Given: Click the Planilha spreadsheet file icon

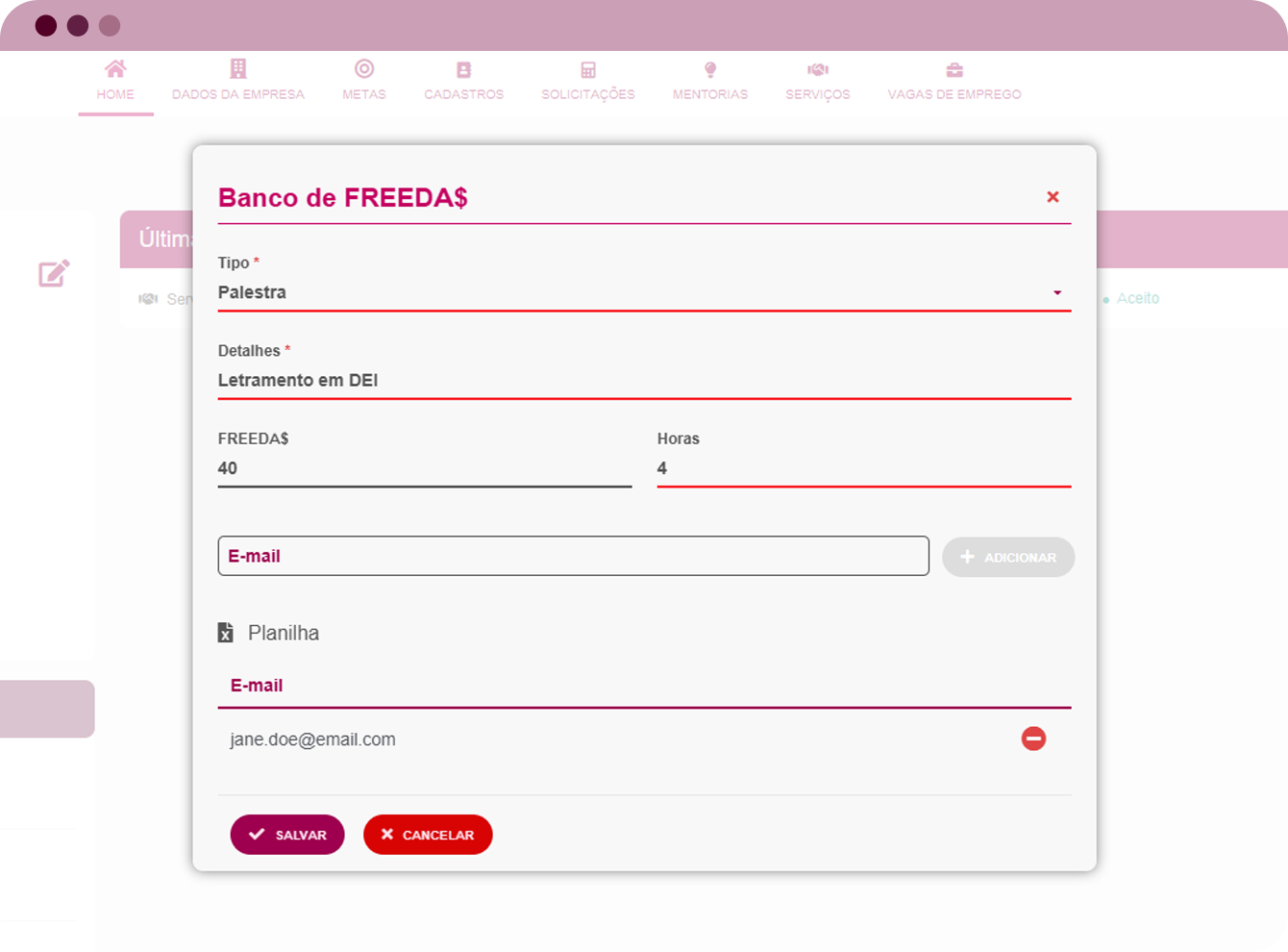Looking at the screenshot, I should 226,633.
